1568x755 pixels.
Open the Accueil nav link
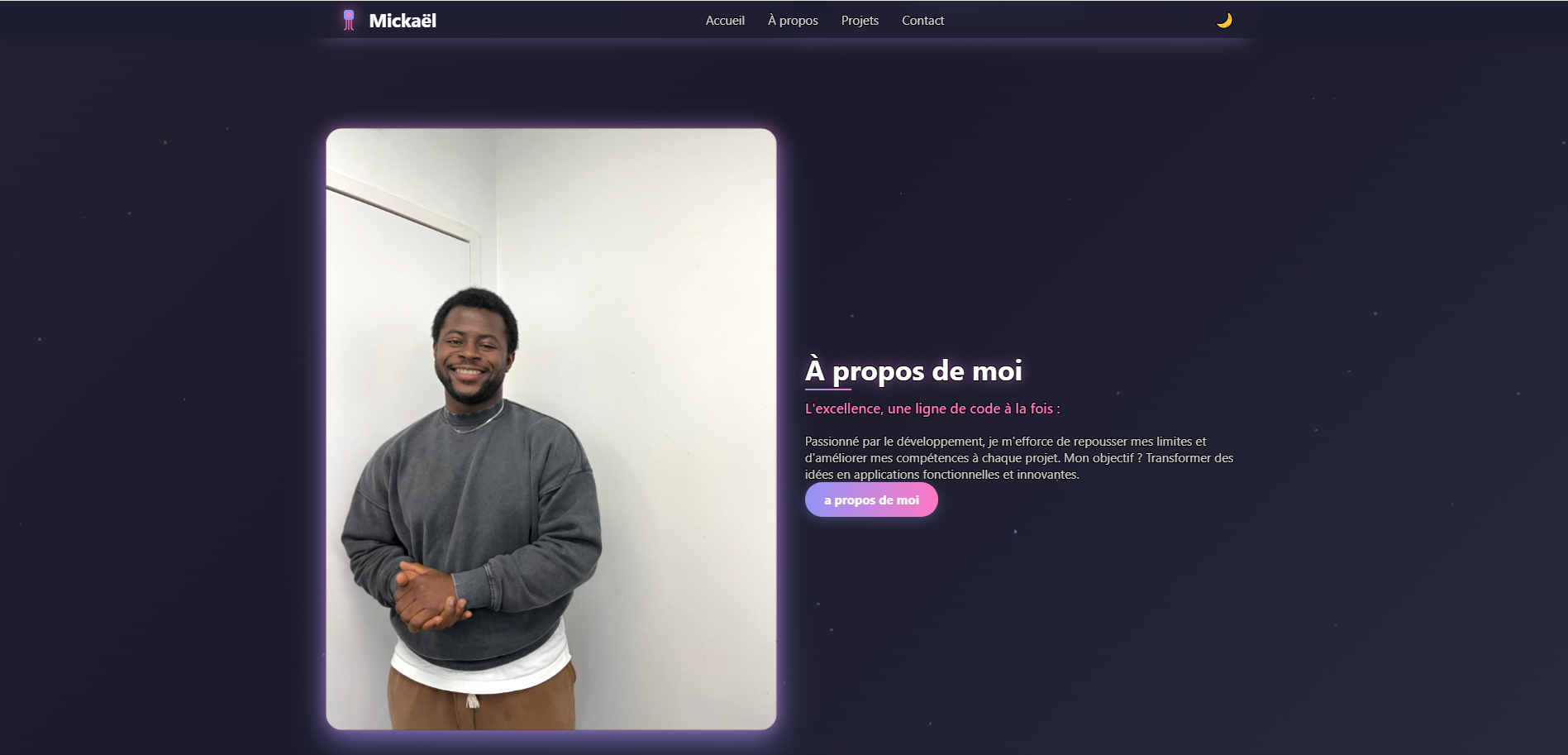coord(725,21)
